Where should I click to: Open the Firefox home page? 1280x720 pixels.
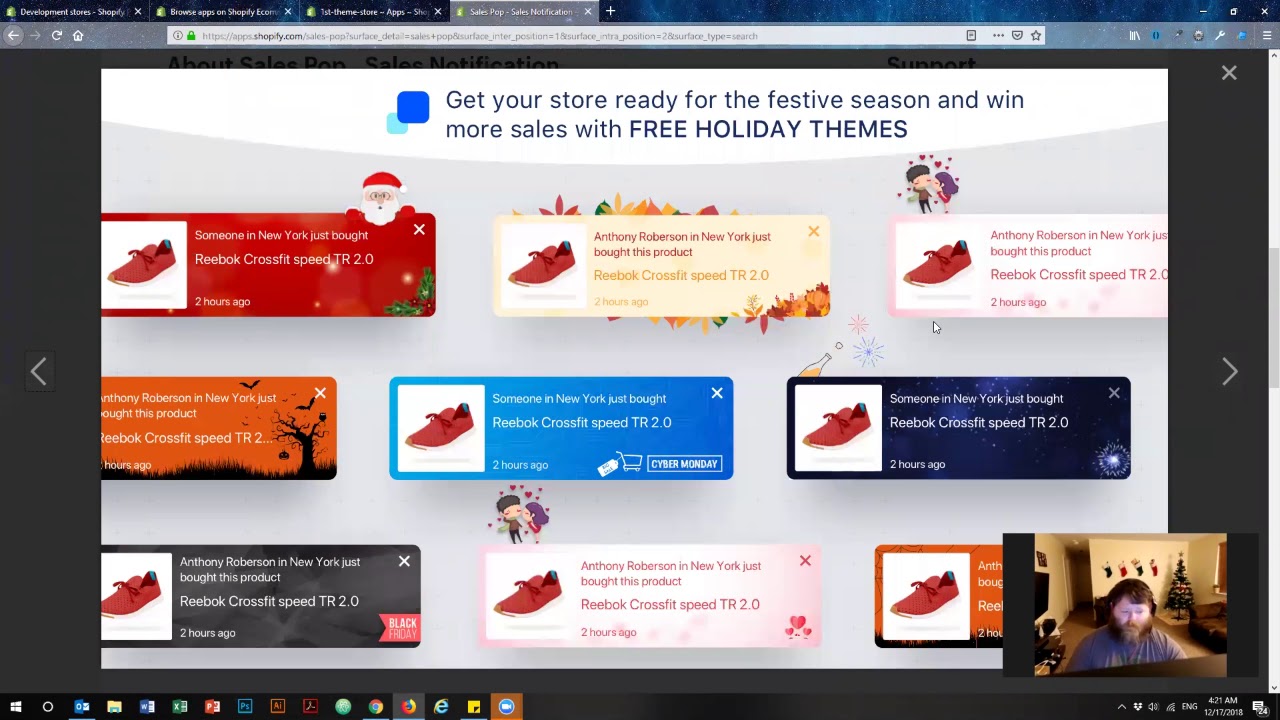pyautogui.click(x=78, y=35)
